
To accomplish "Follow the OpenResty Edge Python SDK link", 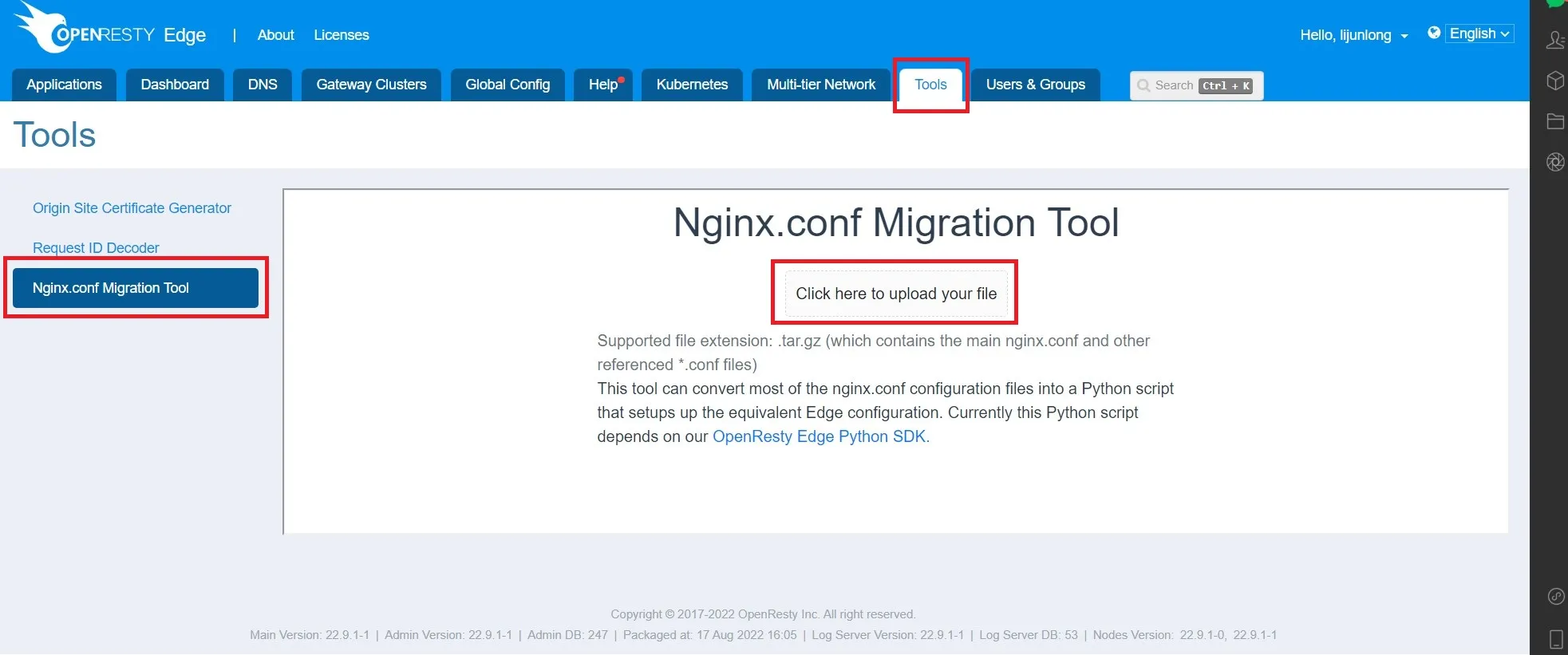I will click(820, 436).
